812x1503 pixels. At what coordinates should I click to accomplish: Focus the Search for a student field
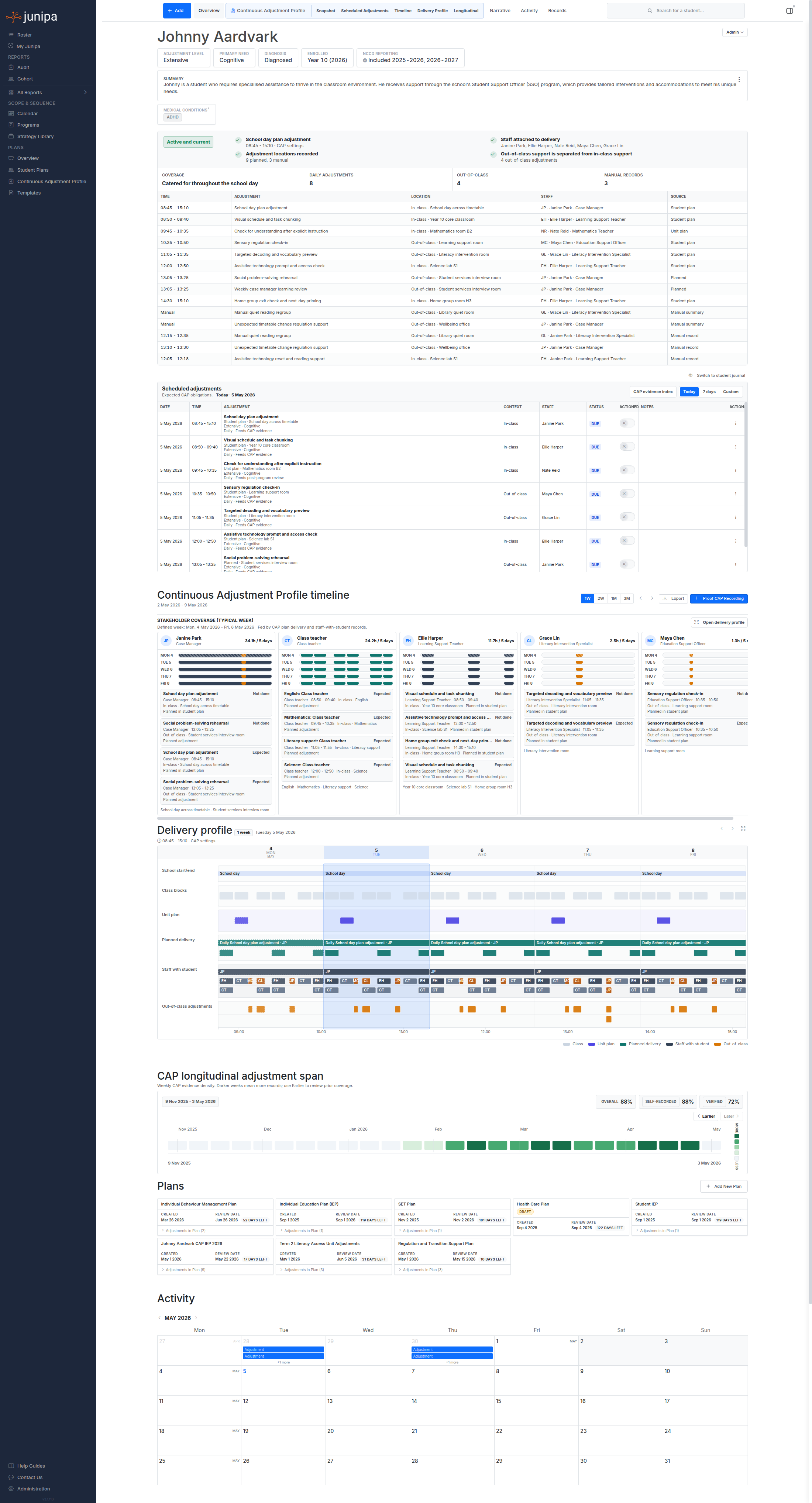tap(675, 10)
